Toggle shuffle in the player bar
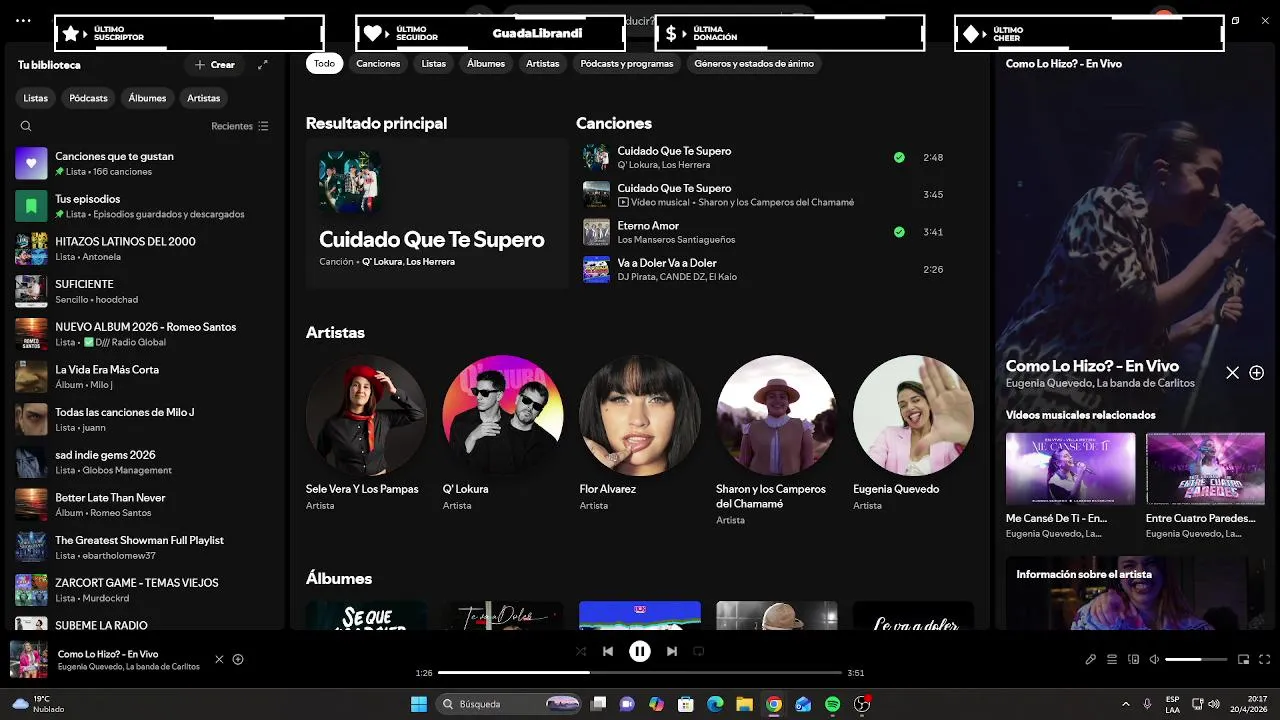 [581, 651]
